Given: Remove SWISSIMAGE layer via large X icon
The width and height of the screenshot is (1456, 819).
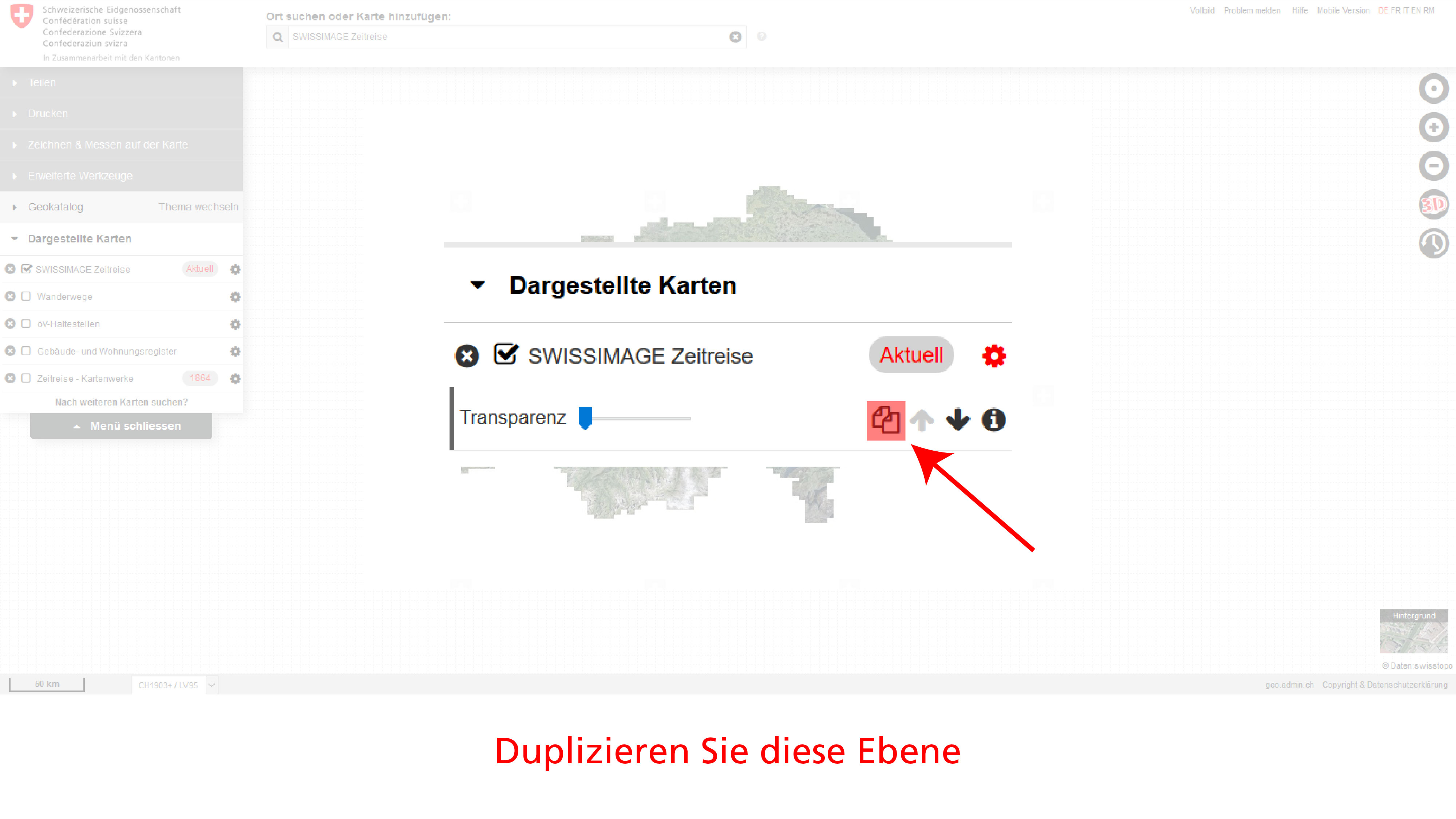Looking at the screenshot, I should pos(466,356).
